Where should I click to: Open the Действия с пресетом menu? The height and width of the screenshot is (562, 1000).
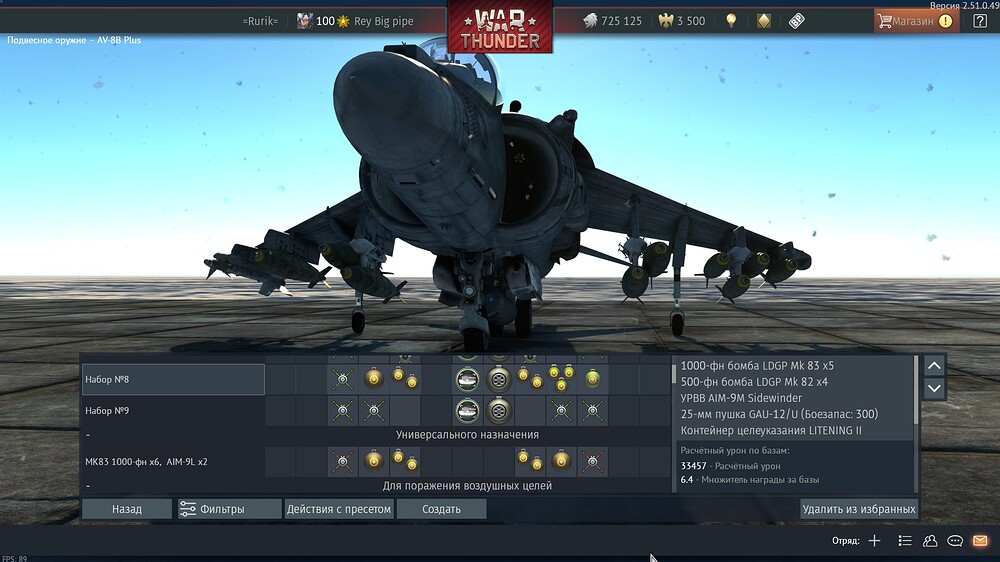click(x=338, y=509)
